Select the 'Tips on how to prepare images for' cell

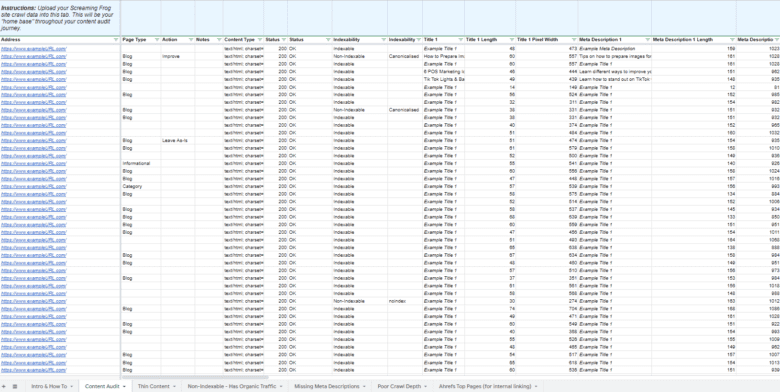[x=614, y=57]
